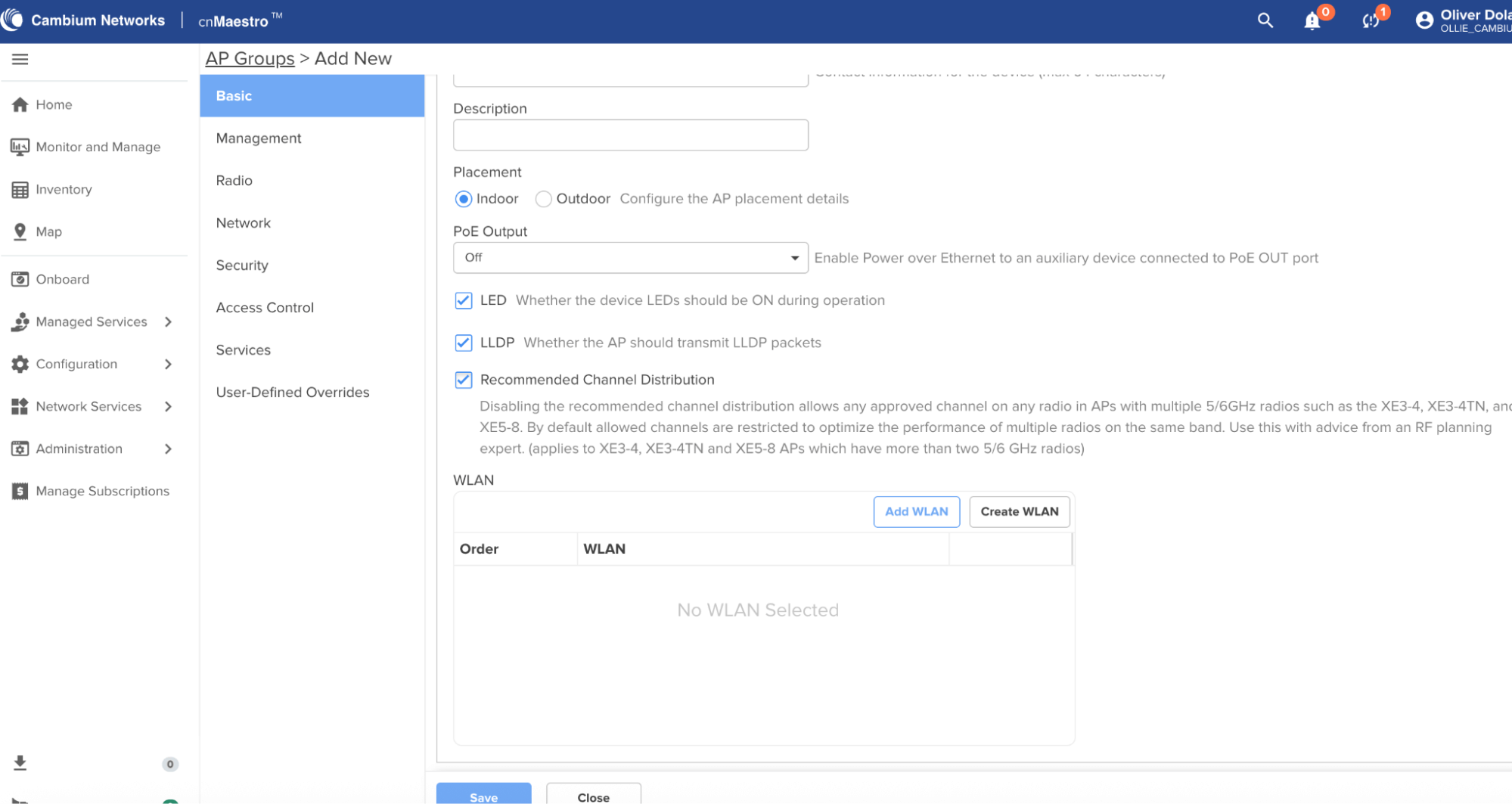Open the notifications bell icon
Screen dimensions: 1512x804
point(1312,21)
